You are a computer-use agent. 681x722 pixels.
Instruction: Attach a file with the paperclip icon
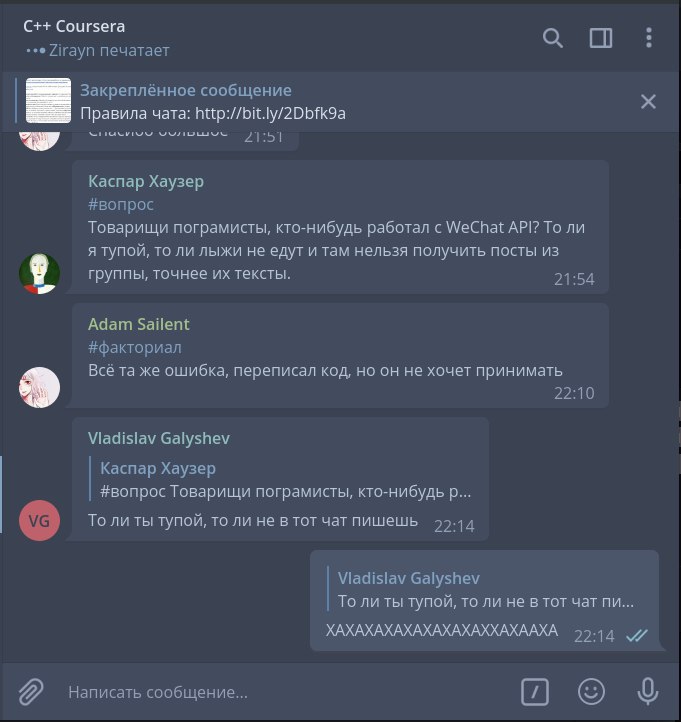pyautogui.click(x=31, y=692)
